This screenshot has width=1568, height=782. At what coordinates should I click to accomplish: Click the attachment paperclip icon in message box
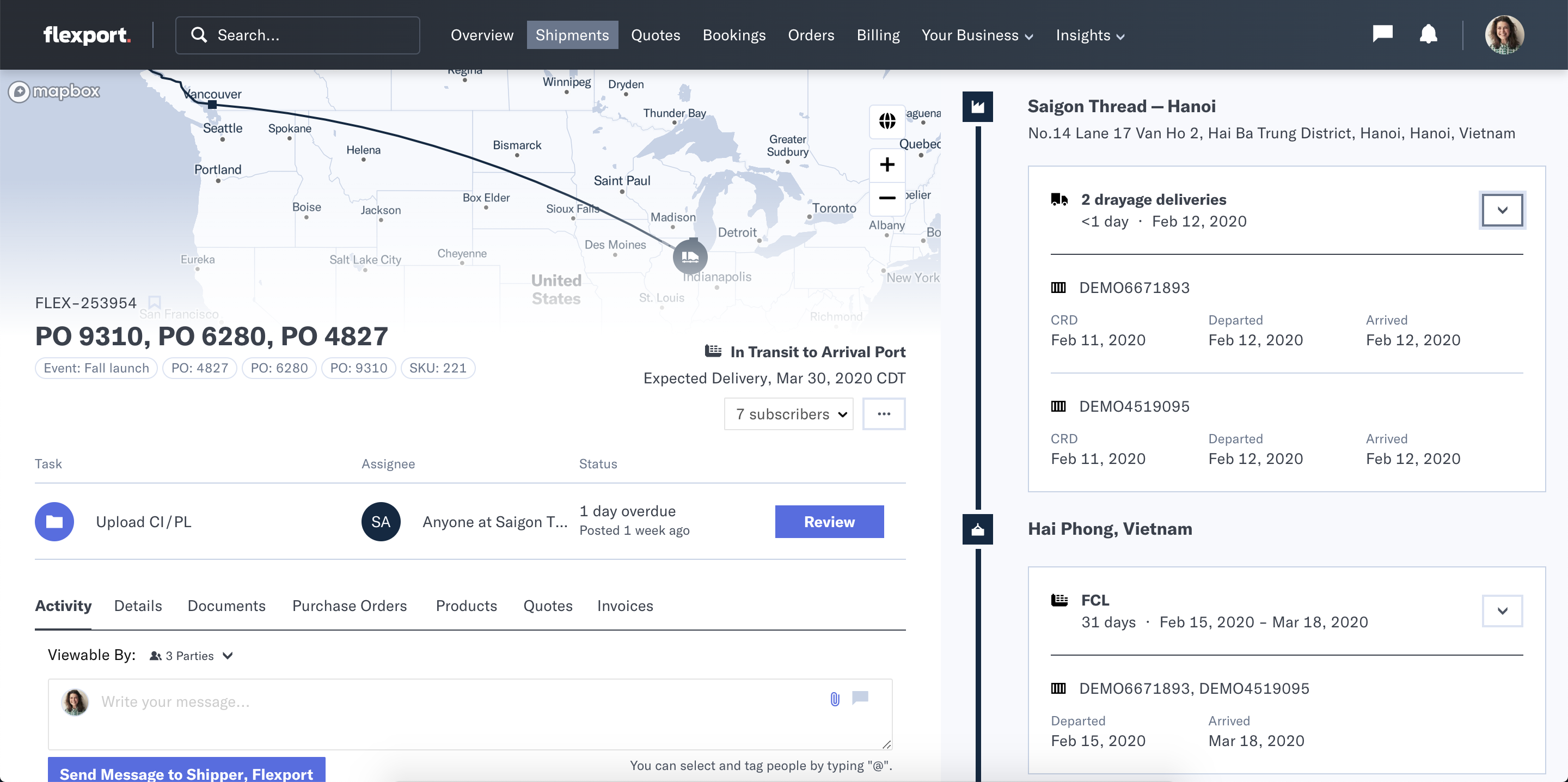tap(835, 699)
